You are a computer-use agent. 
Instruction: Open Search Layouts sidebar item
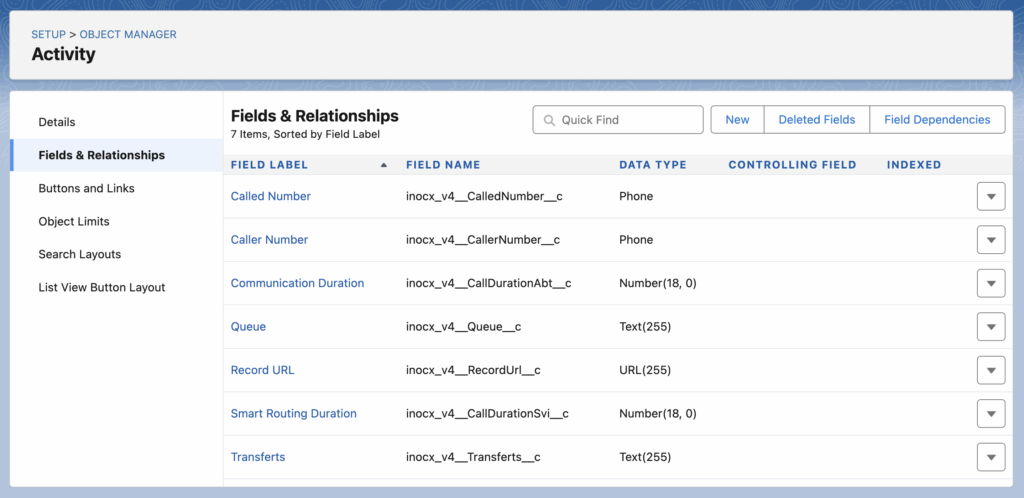[80, 254]
